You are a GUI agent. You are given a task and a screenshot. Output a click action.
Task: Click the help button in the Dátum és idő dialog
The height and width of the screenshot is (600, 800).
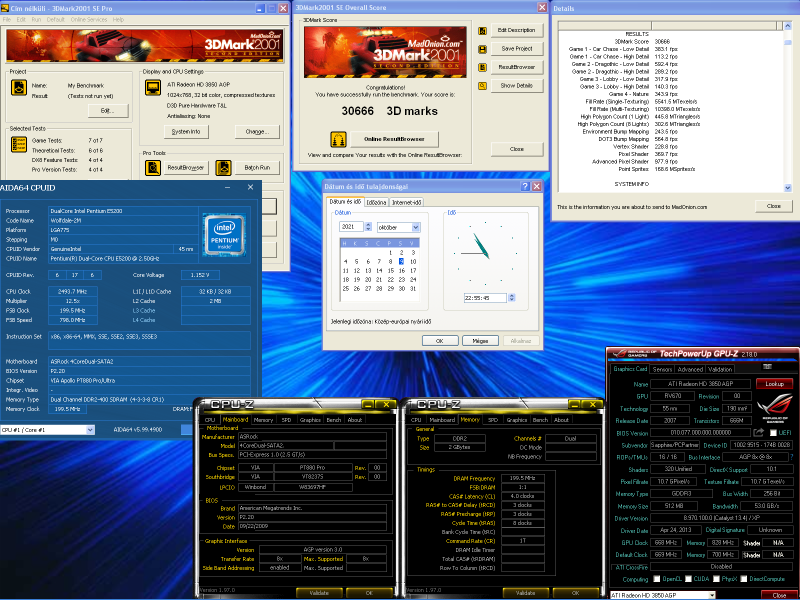(525, 186)
